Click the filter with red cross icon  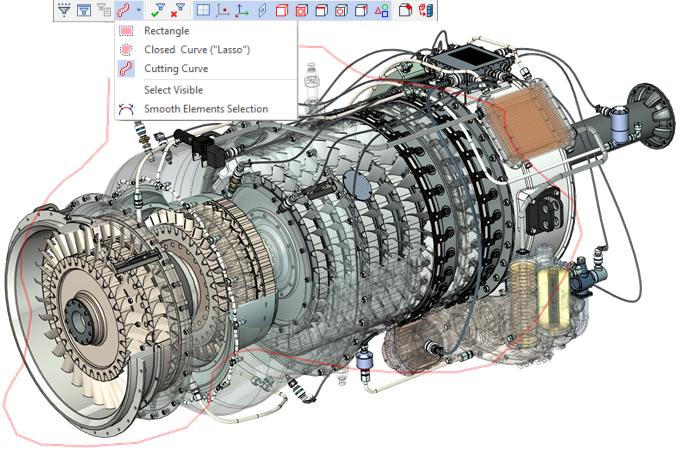(177, 10)
